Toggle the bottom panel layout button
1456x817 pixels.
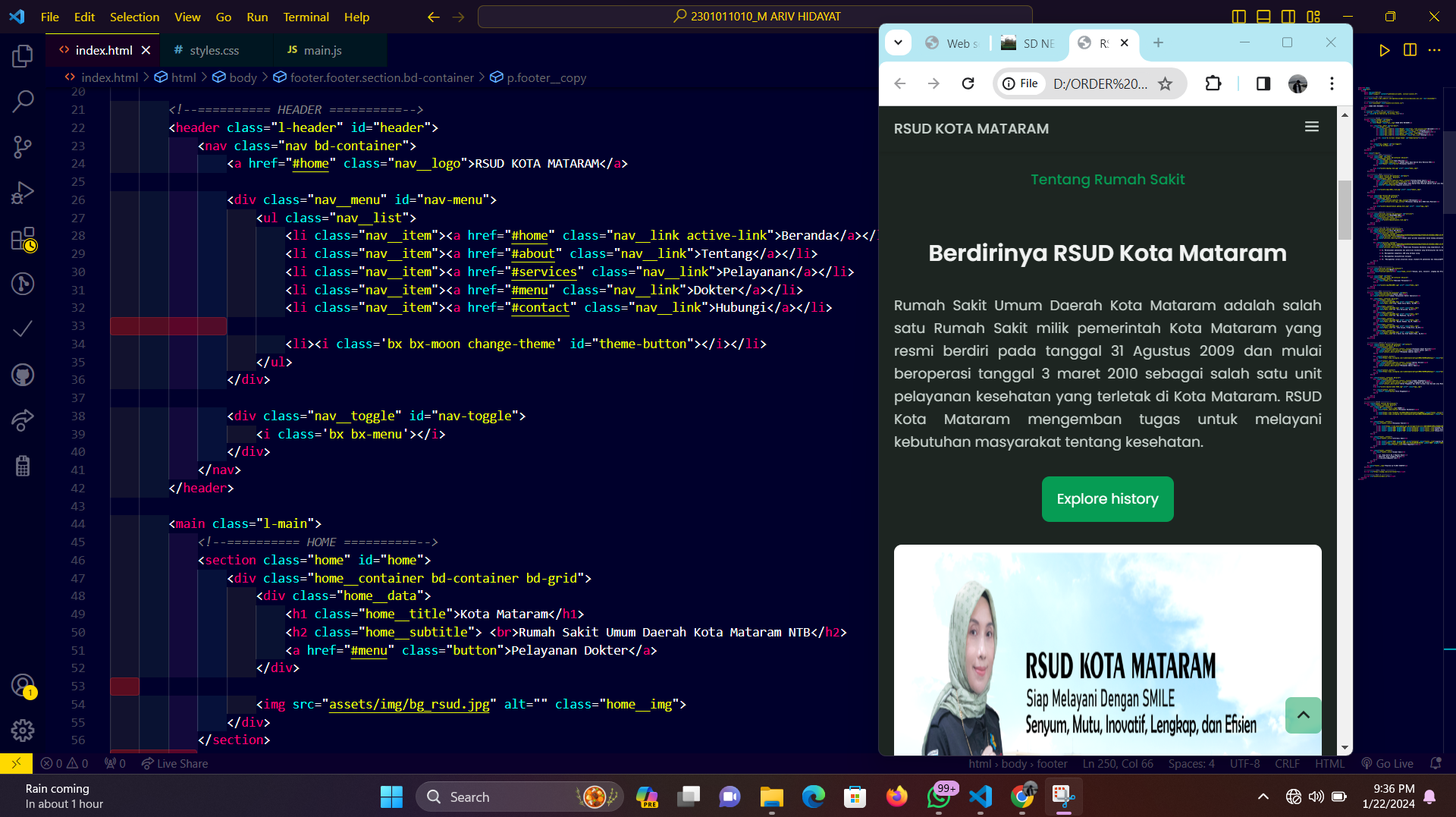tap(1263, 17)
